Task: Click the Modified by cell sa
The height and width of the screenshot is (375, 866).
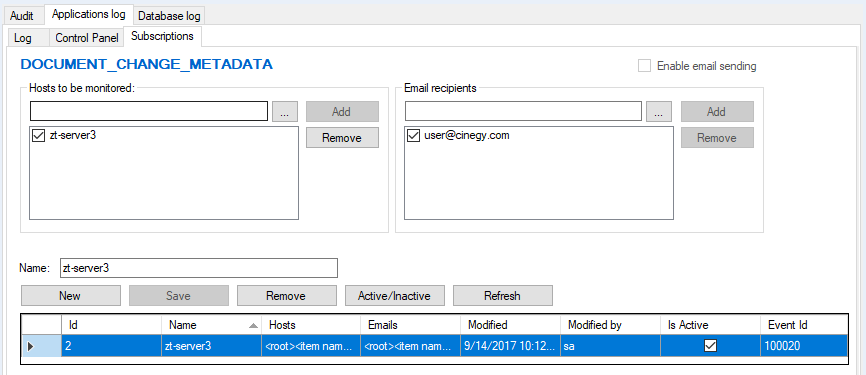Action: pyautogui.click(x=610, y=346)
